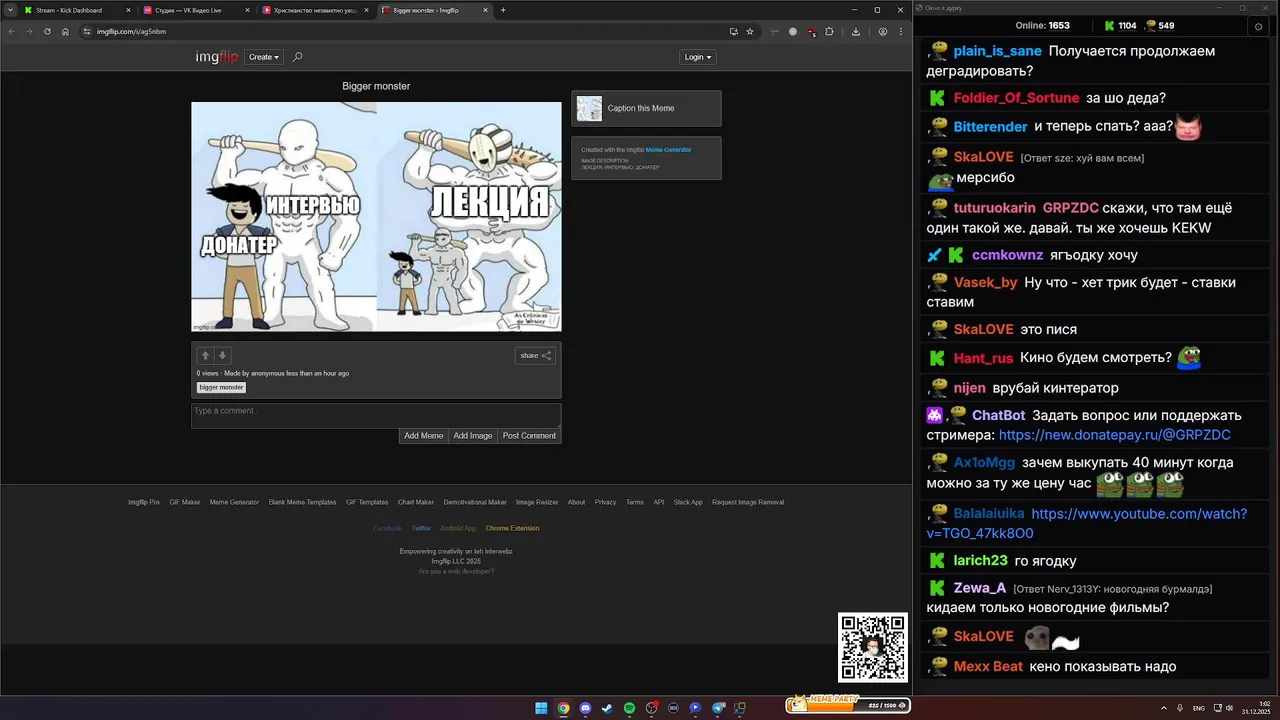Click Caption this Meme button
The width and height of the screenshot is (1280, 720).
(x=646, y=108)
